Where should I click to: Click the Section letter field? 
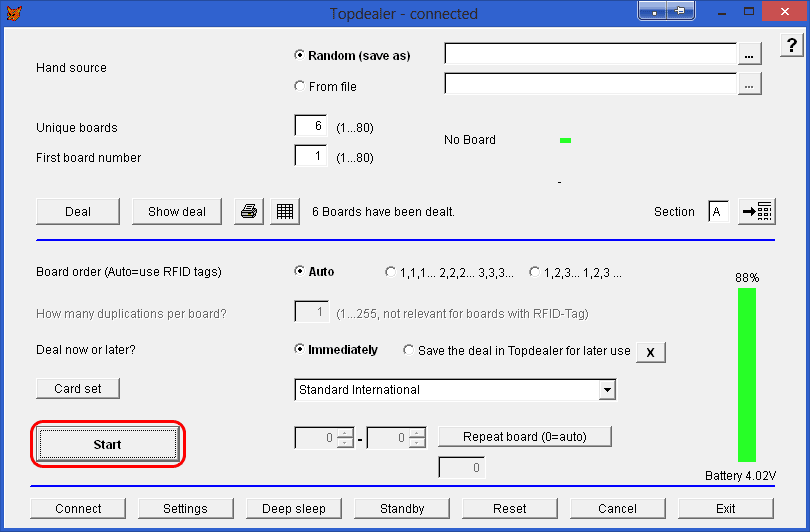pyautogui.click(x=719, y=212)
